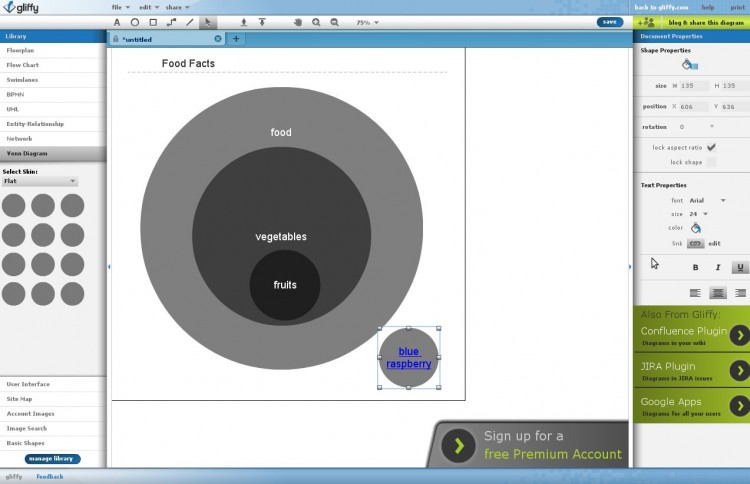Image resolution: width=750 pixels, height=484 pixels.
Task: Open the share menu
Action: [177, 7]
